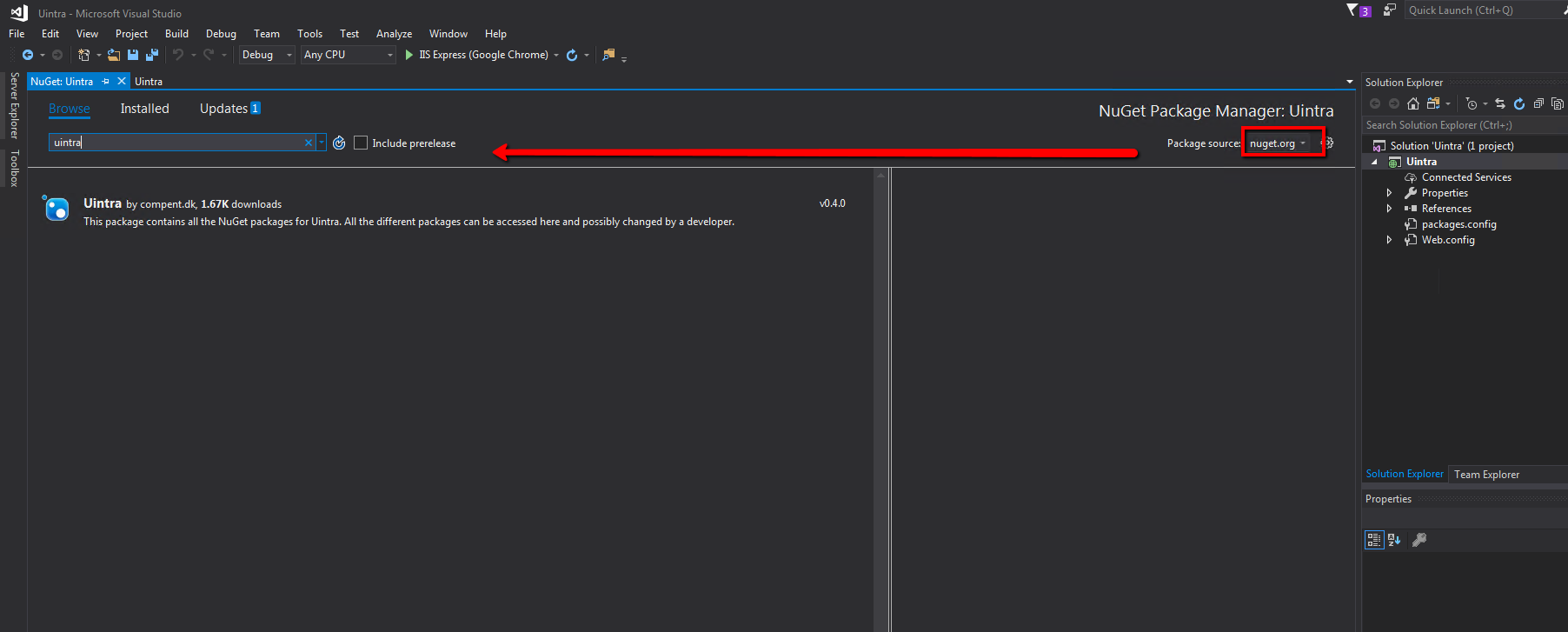Switch Solution Explorer to solutions and folders view
Viewport: 1568px width, 632px height.
[x=1433, y=103]
